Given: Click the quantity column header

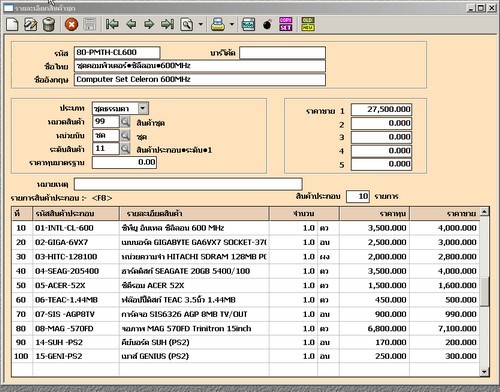Looking at the screenshot, I should (304, 214).
